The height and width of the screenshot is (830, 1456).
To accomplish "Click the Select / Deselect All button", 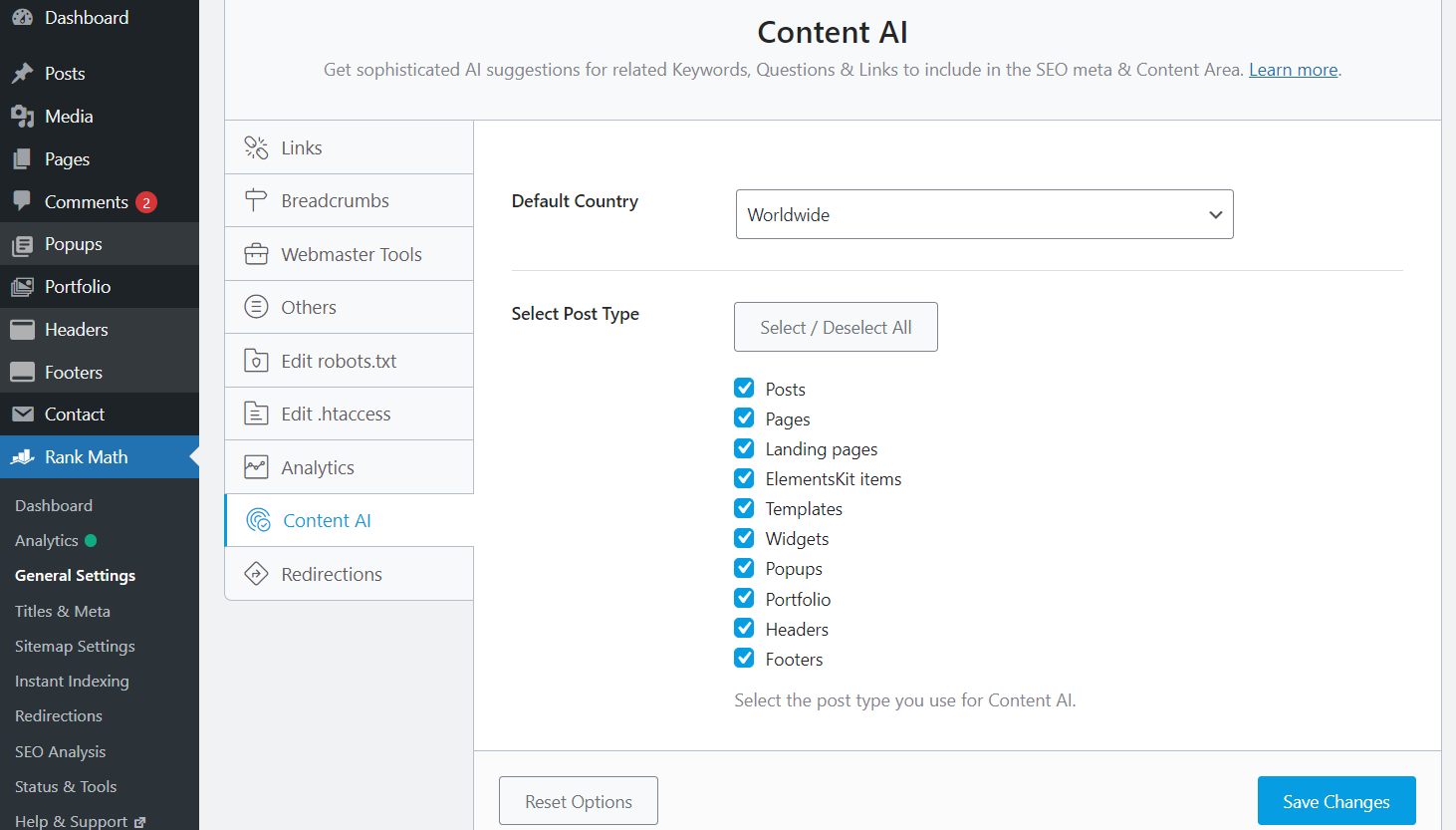I will [x=836, y=327].
